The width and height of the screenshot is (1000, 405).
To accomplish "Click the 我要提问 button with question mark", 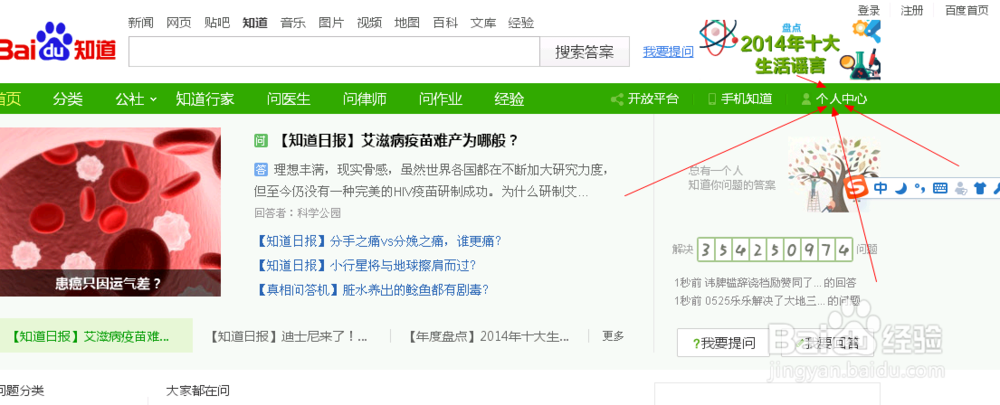I will point(723,344).
